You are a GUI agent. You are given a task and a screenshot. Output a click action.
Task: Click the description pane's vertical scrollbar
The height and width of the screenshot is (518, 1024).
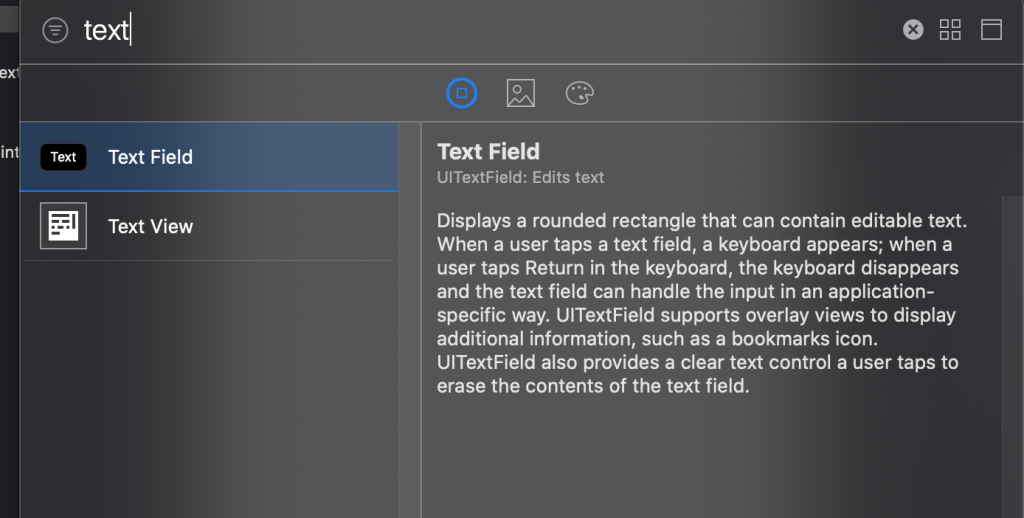(x=1010, y=350)
